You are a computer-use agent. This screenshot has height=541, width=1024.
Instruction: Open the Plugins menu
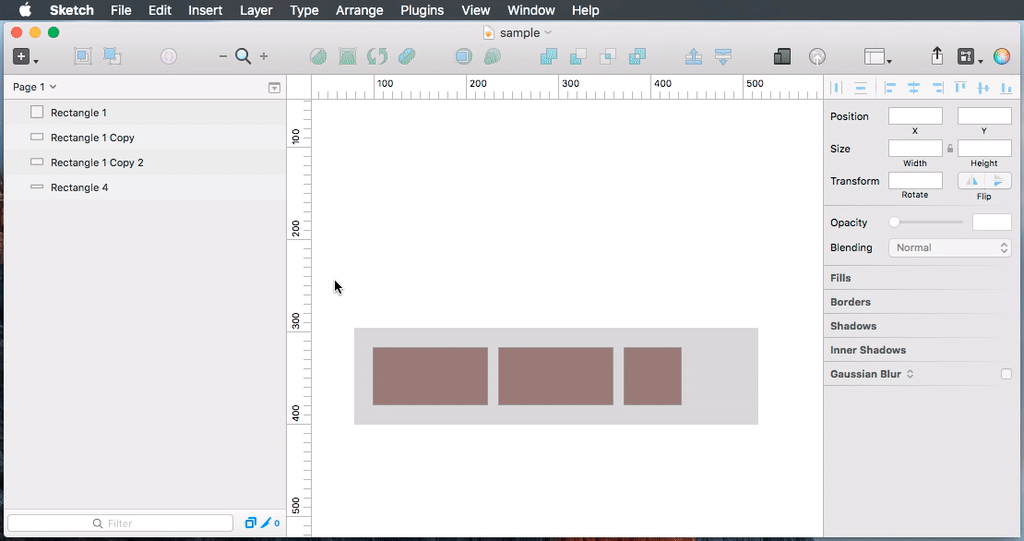click(x=422, y=10)
